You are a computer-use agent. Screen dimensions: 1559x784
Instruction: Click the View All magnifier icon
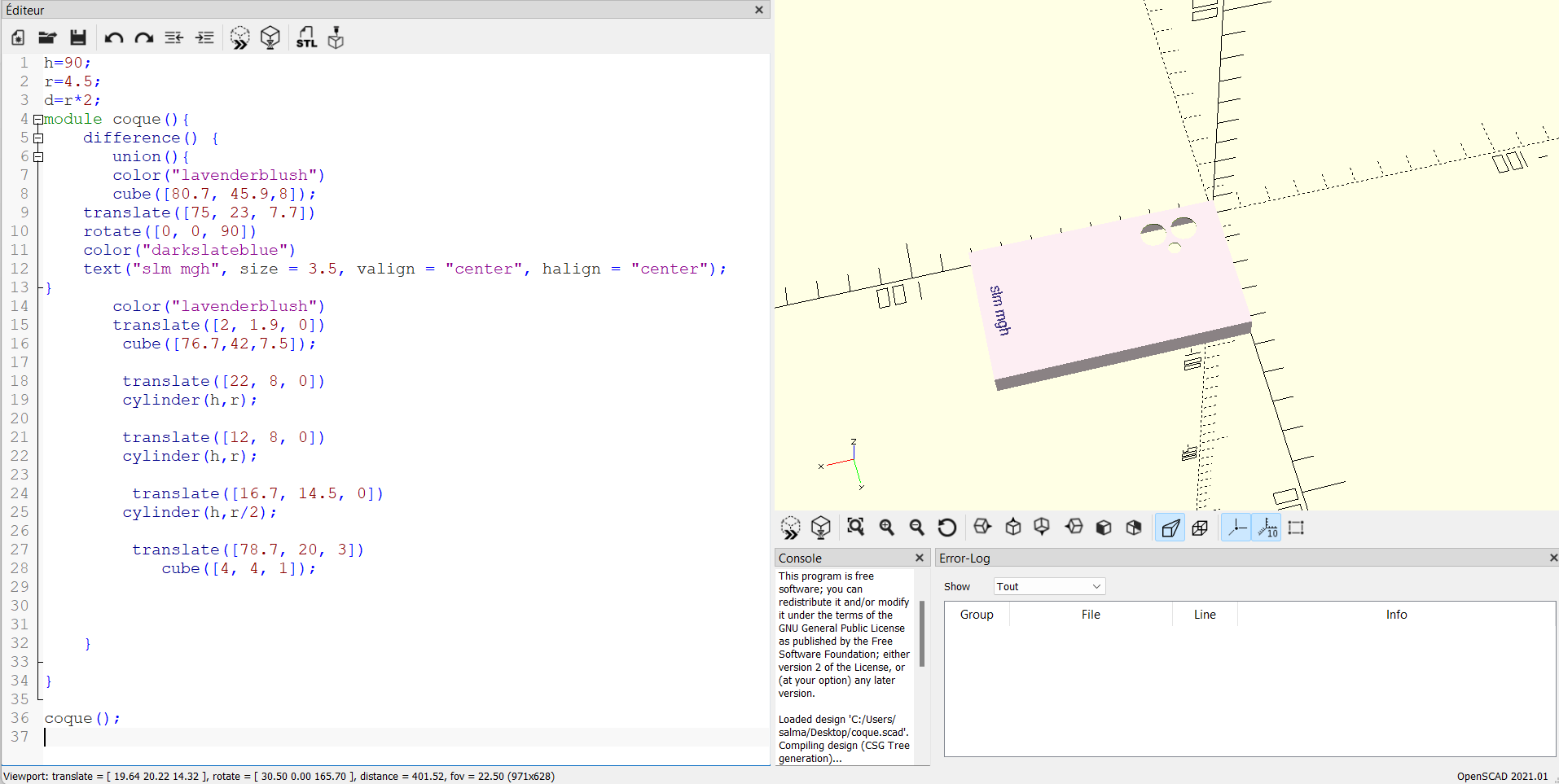pyautogui.click(x=855, y=528)
